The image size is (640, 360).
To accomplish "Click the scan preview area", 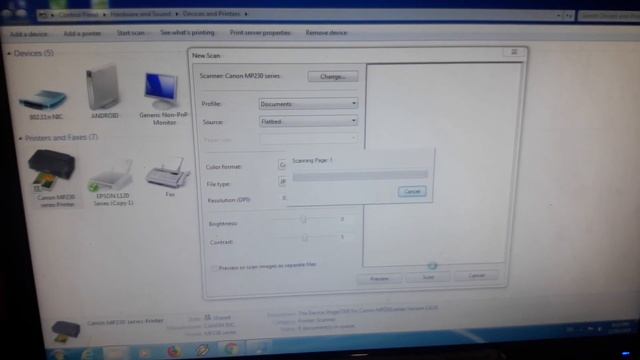I will pyautogui.click(x=442, y=163).
